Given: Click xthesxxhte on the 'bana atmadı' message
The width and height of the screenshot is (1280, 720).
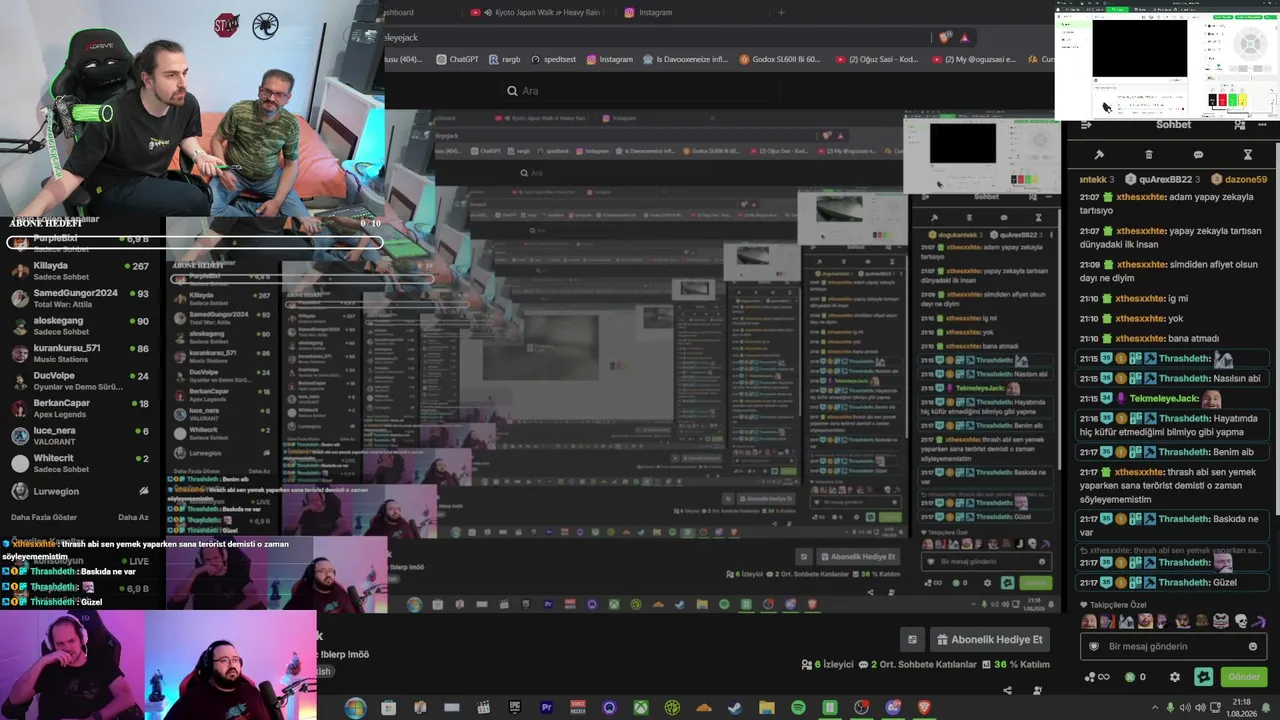Looking at the screenshot, I should pos(1140,338).
